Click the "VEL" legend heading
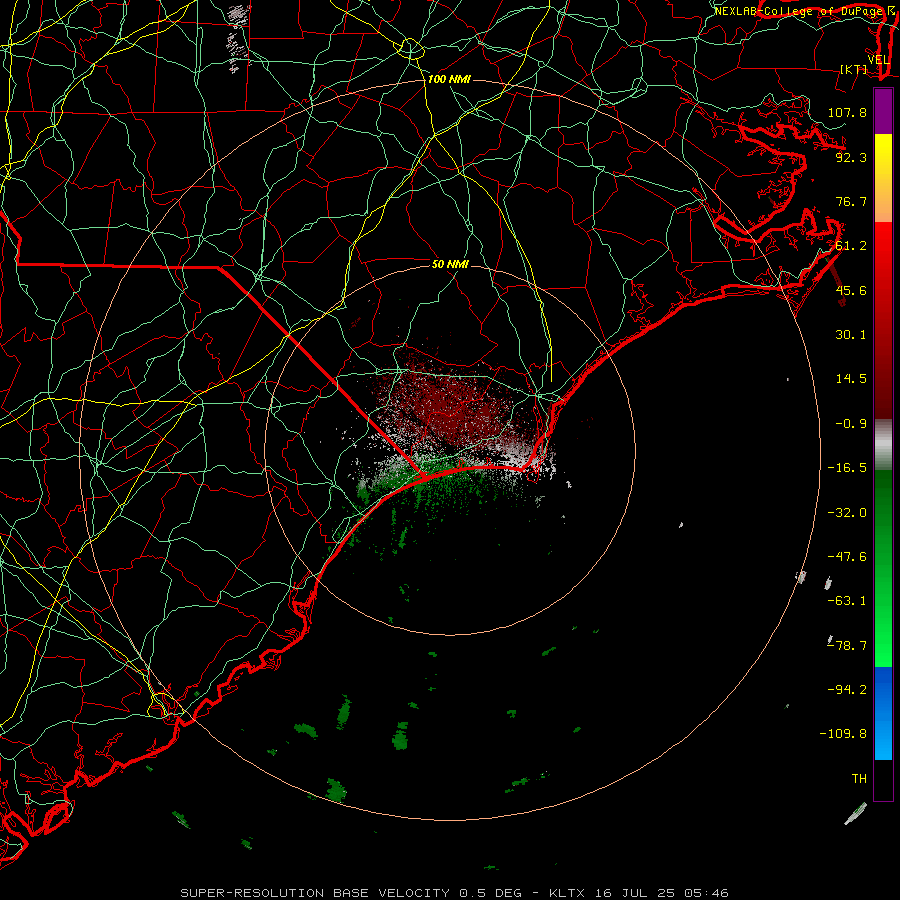This screenshot has height=900, width=900. coord(878,60)
